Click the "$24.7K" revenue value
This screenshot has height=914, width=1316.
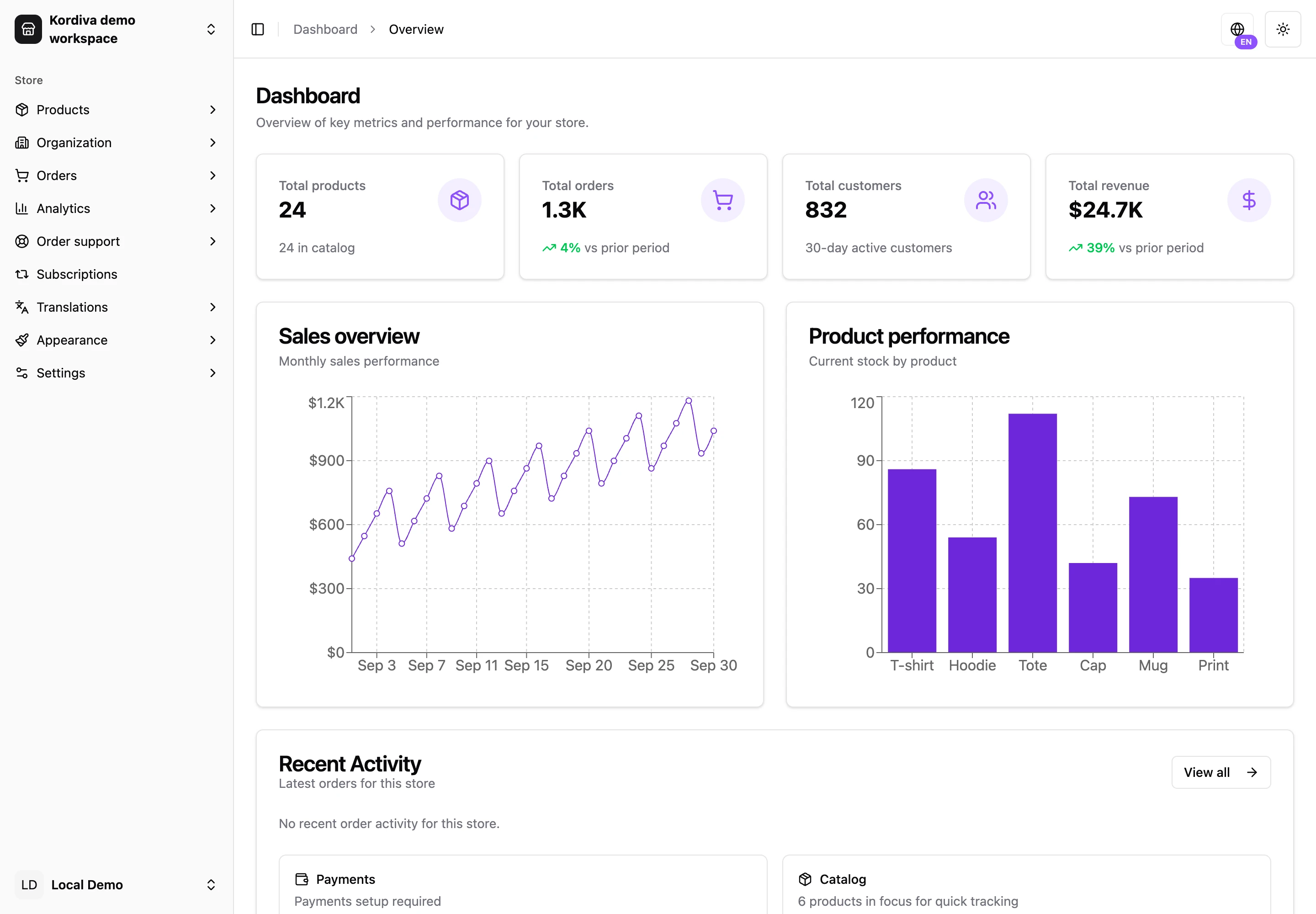click(x=1105, y=210)
